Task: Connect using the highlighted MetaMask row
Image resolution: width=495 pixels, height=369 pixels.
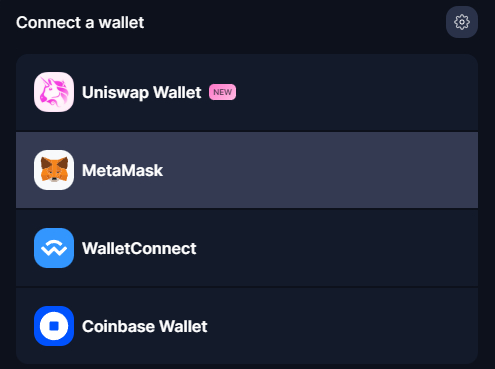Action: (x=247, y=170)
